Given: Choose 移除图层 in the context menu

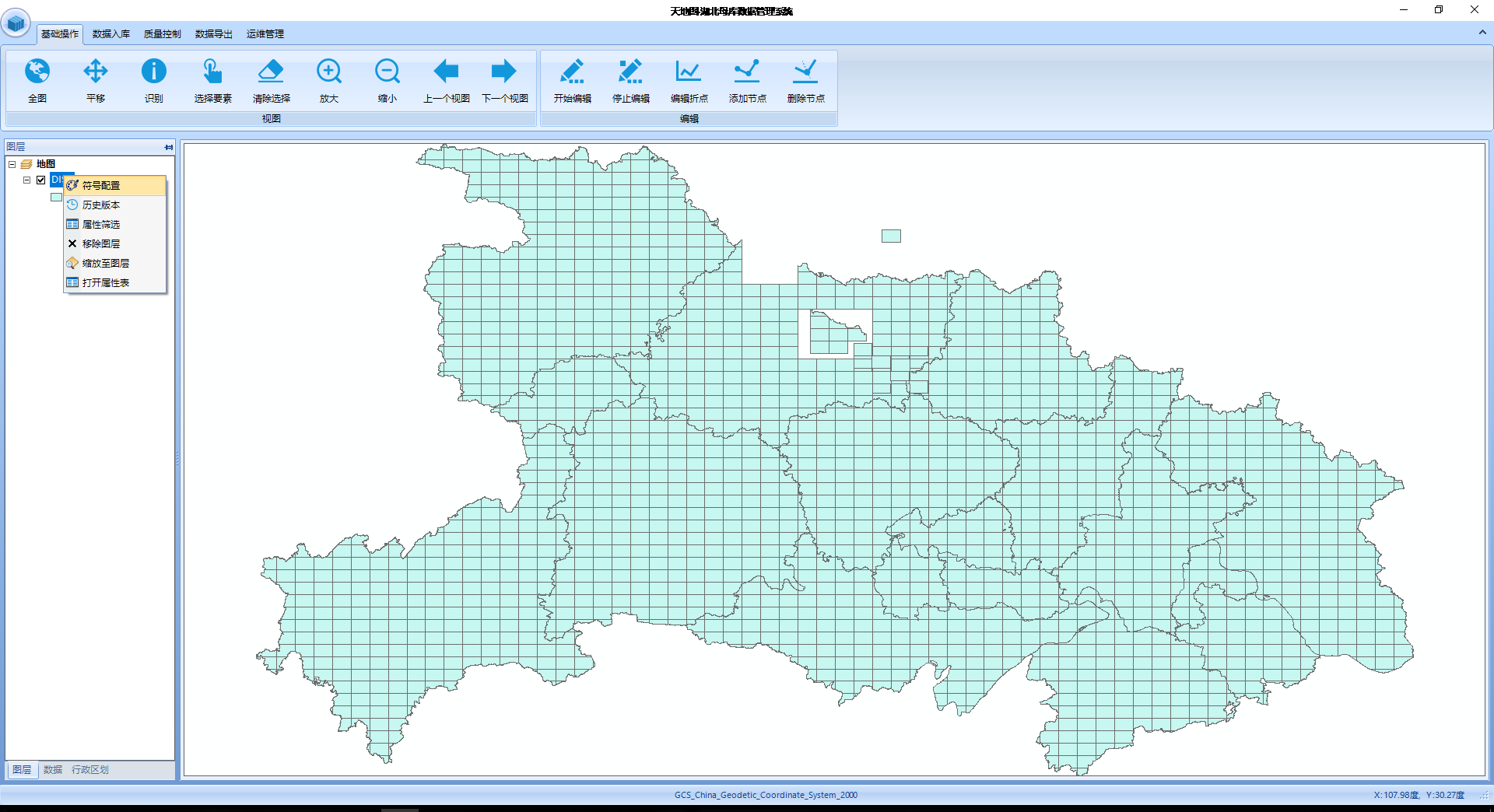Looking at the screenshot, I should click(101, 244).
